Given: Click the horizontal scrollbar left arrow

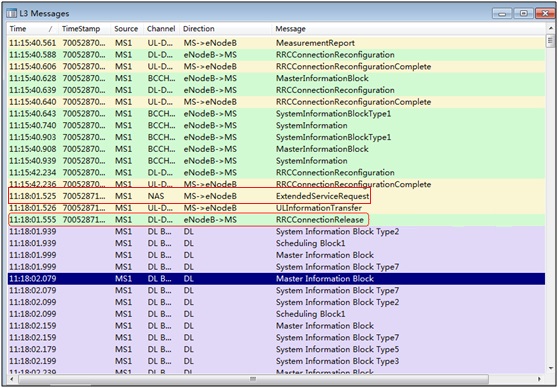Looking at the screenshot, I should tap(12, 379).
